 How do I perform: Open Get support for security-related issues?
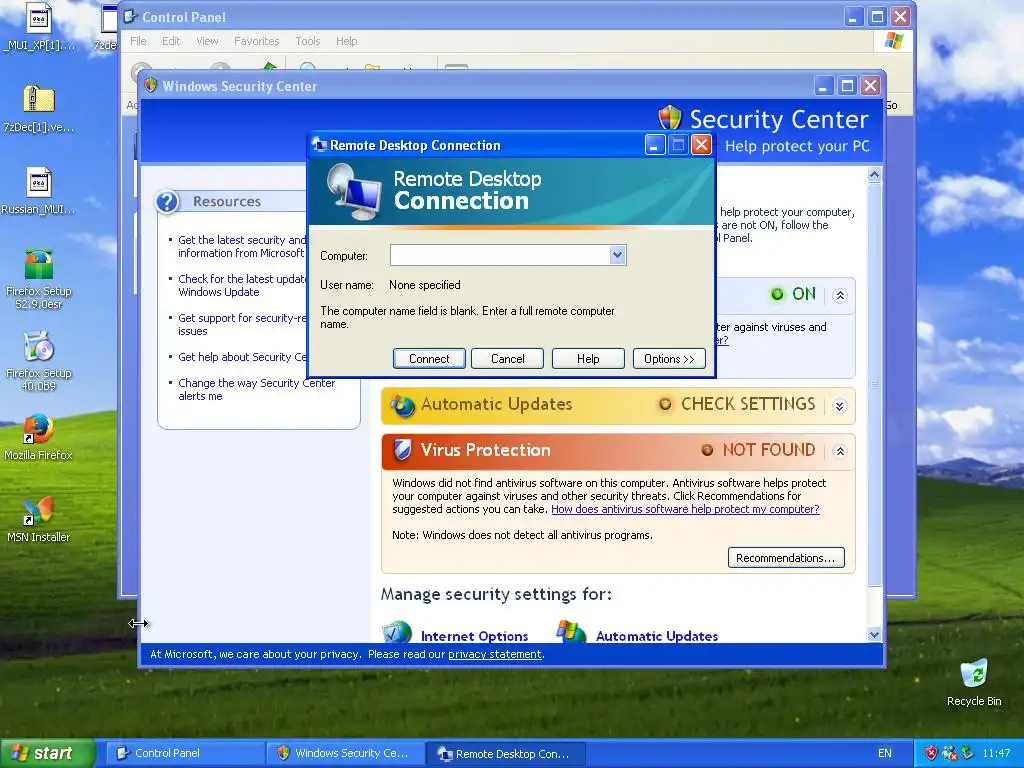(x=242, y=325)
